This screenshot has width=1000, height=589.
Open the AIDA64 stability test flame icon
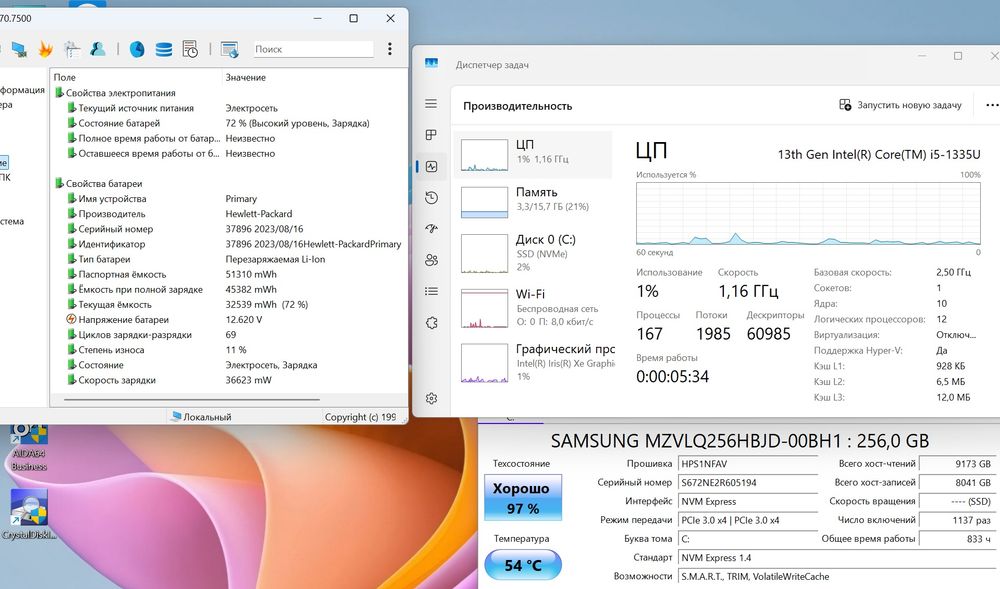tap(45, 49)
